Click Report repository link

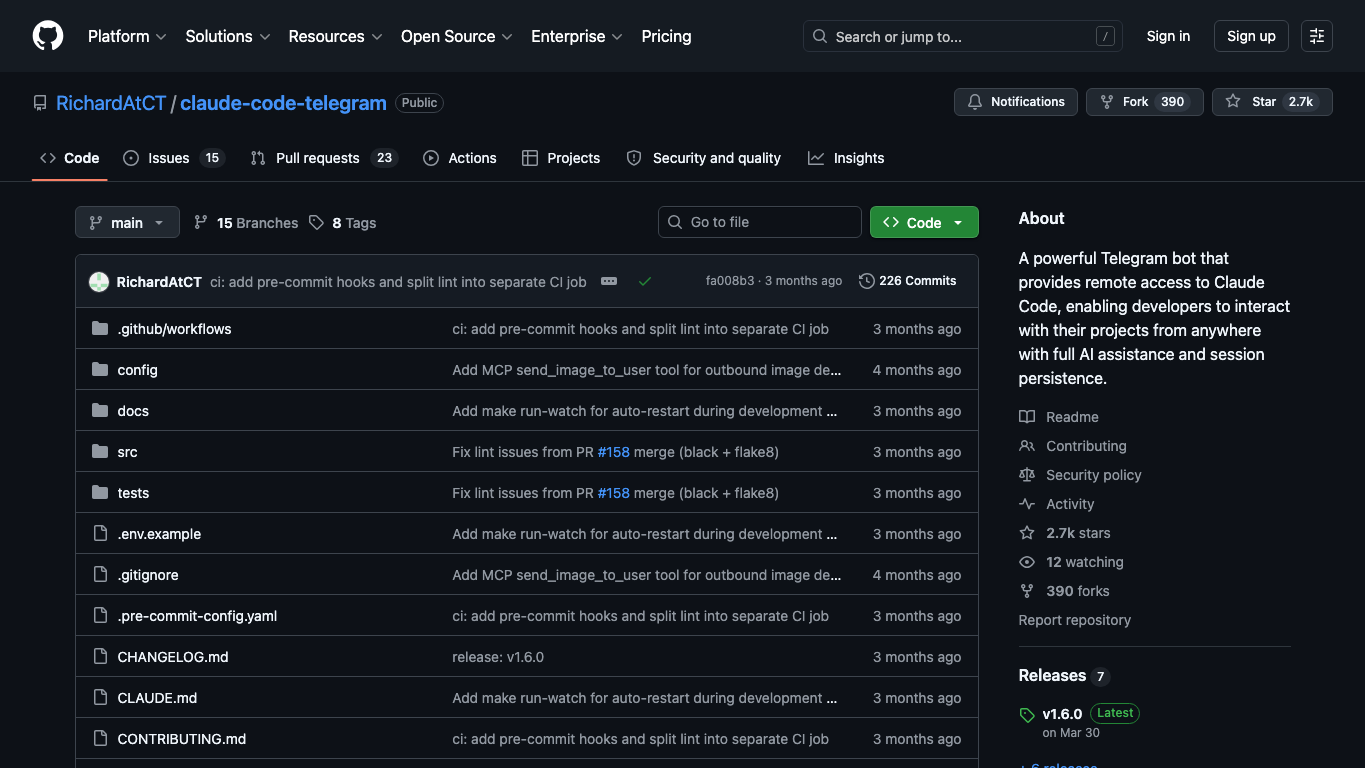[1075, 620]
